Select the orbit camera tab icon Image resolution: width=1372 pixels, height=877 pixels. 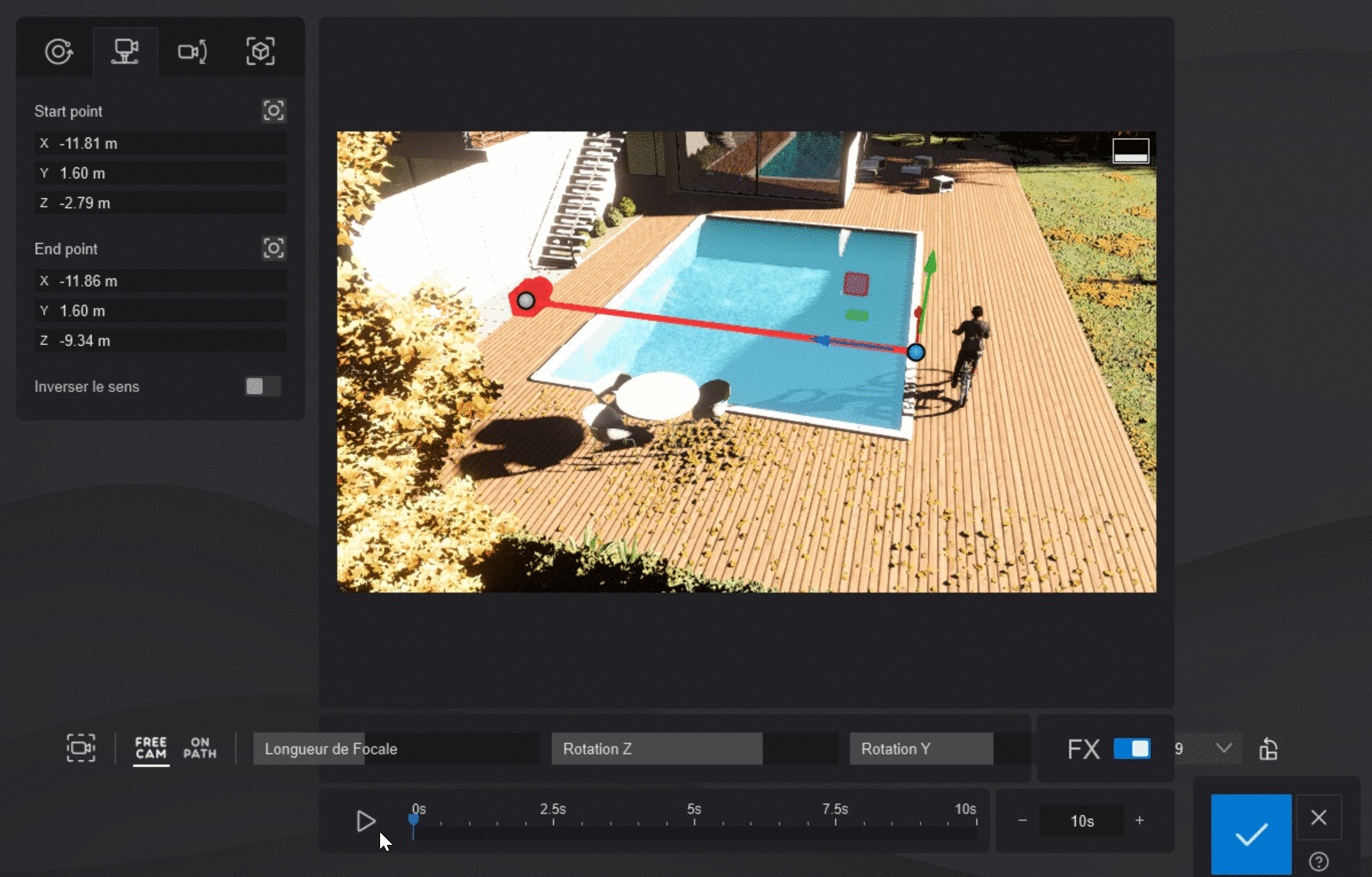tap(59, 52)
